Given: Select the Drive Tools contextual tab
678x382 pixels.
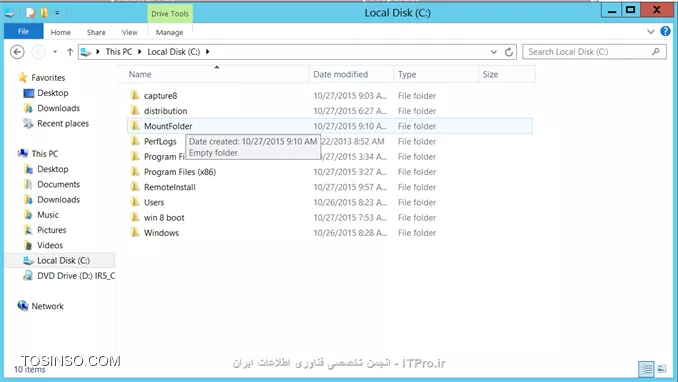Looking at the screenshot, I should (170, 14).
